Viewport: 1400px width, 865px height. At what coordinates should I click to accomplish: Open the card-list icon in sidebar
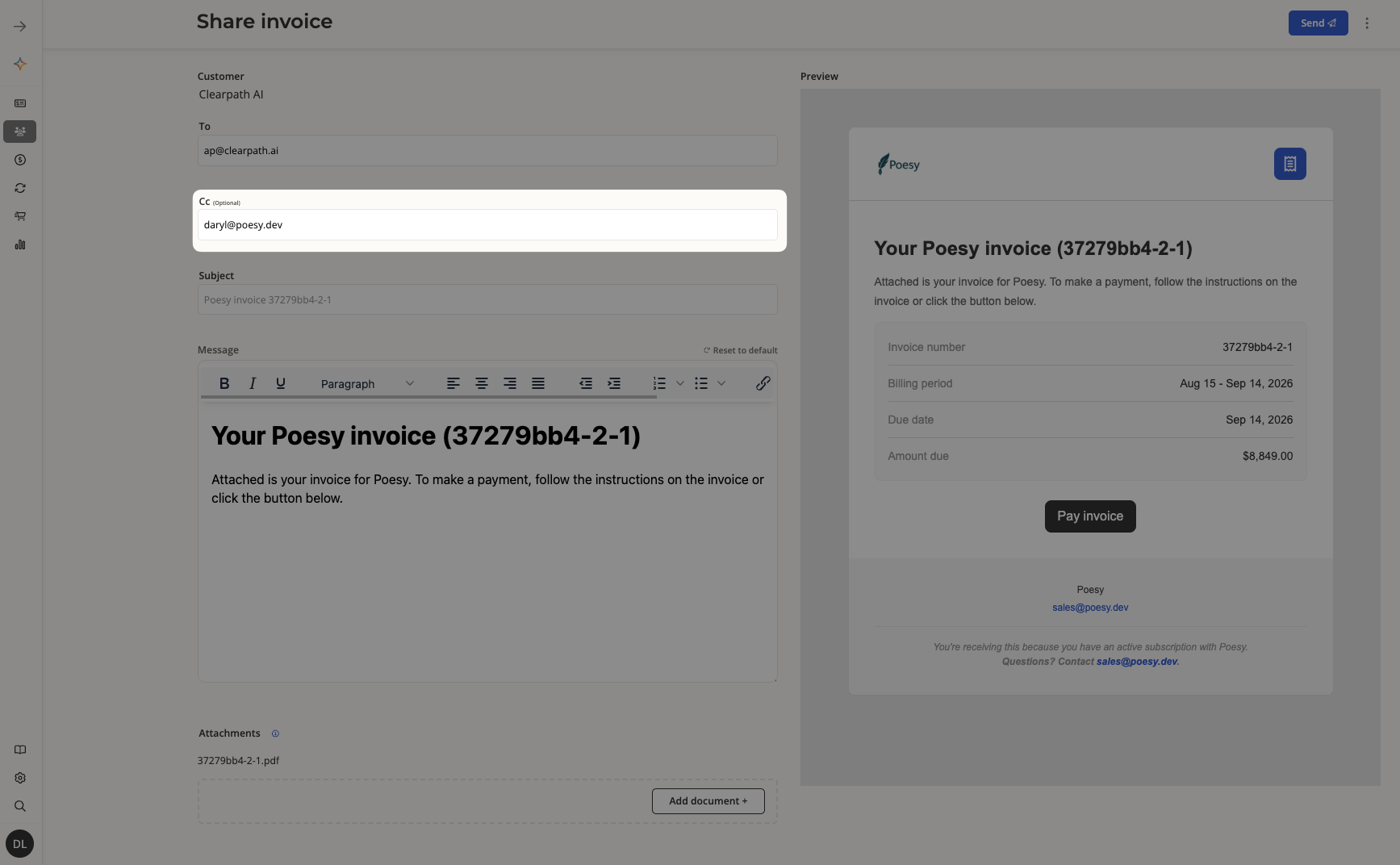(x=20, y=103)
